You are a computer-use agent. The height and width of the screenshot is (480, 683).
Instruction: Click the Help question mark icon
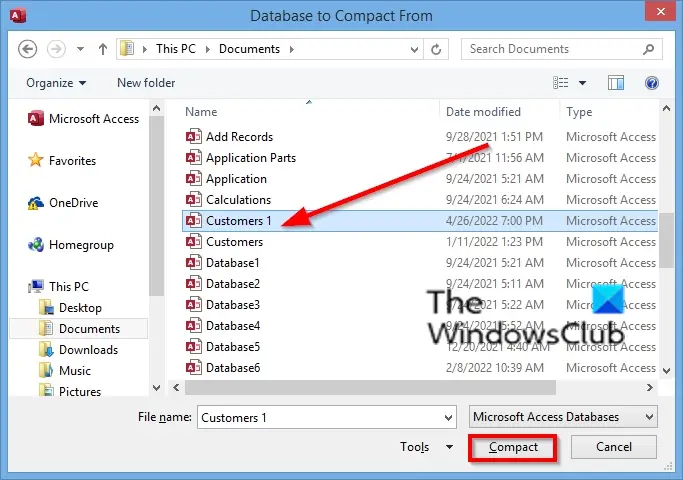coord(652,83)
